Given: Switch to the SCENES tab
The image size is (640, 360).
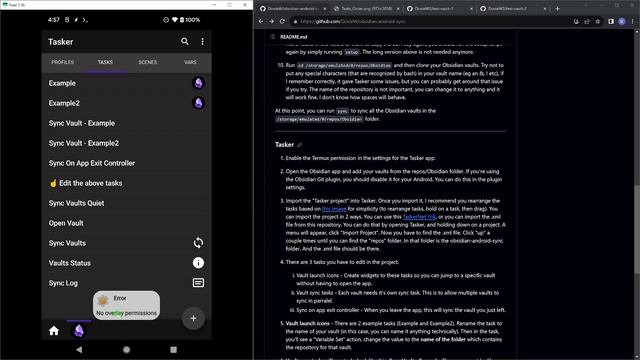Looking at the screenshot, I should tap(148, 62).
